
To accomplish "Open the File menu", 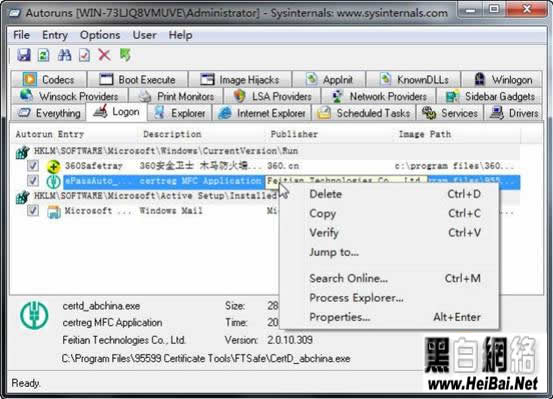I will click(x=21, y=35).
